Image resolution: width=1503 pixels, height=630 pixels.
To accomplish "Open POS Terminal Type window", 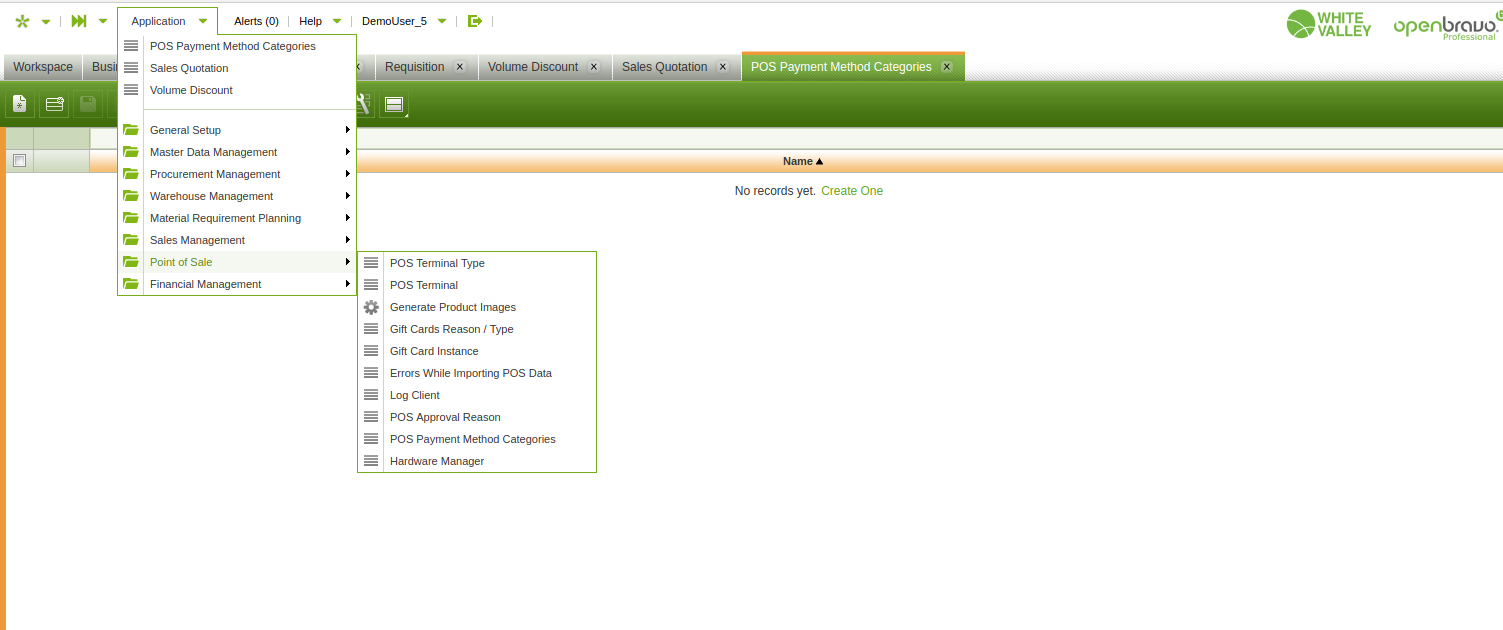I will coord(477,263).
